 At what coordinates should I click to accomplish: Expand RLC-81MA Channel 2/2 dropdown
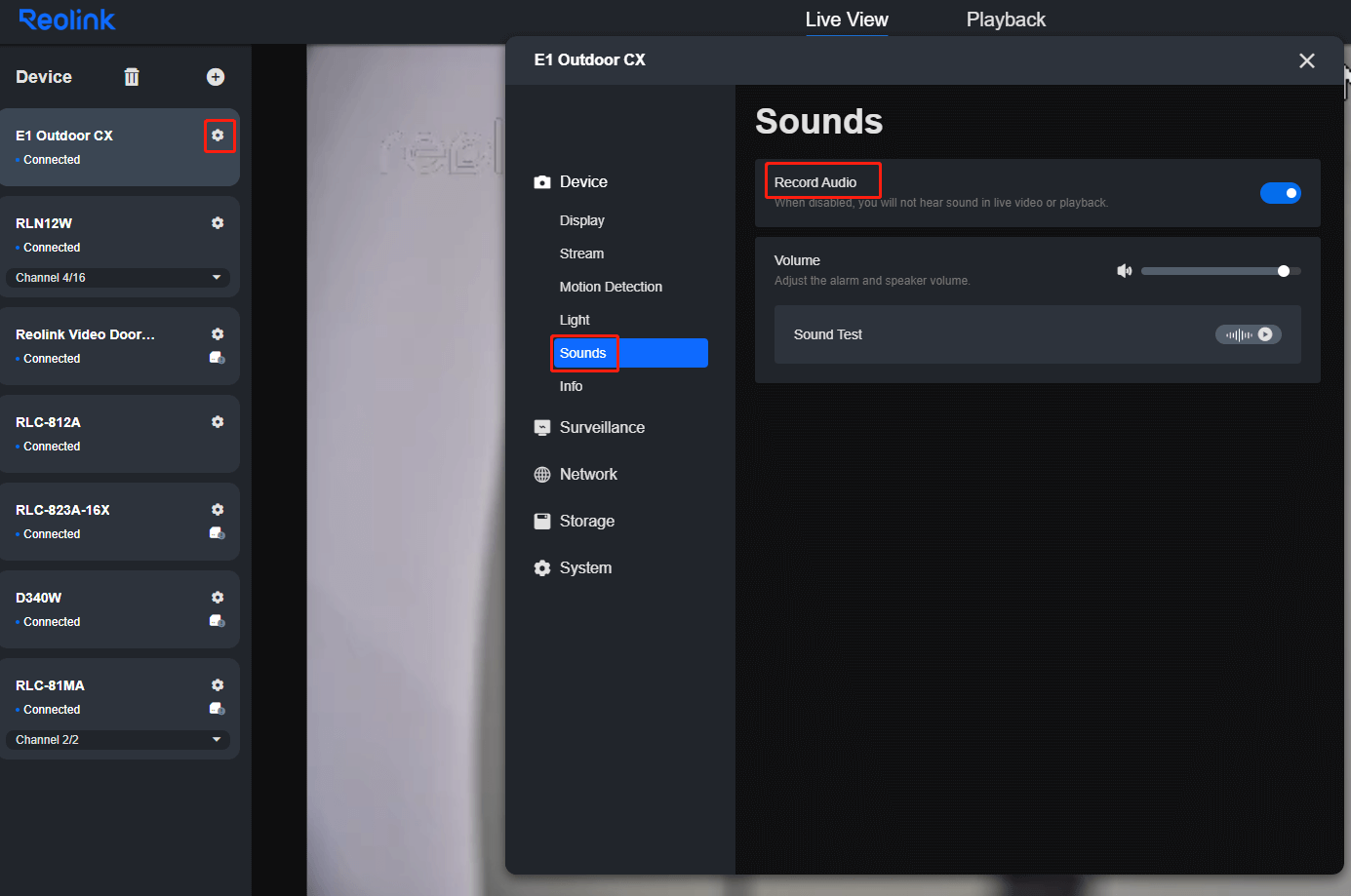tap(118, 740)
